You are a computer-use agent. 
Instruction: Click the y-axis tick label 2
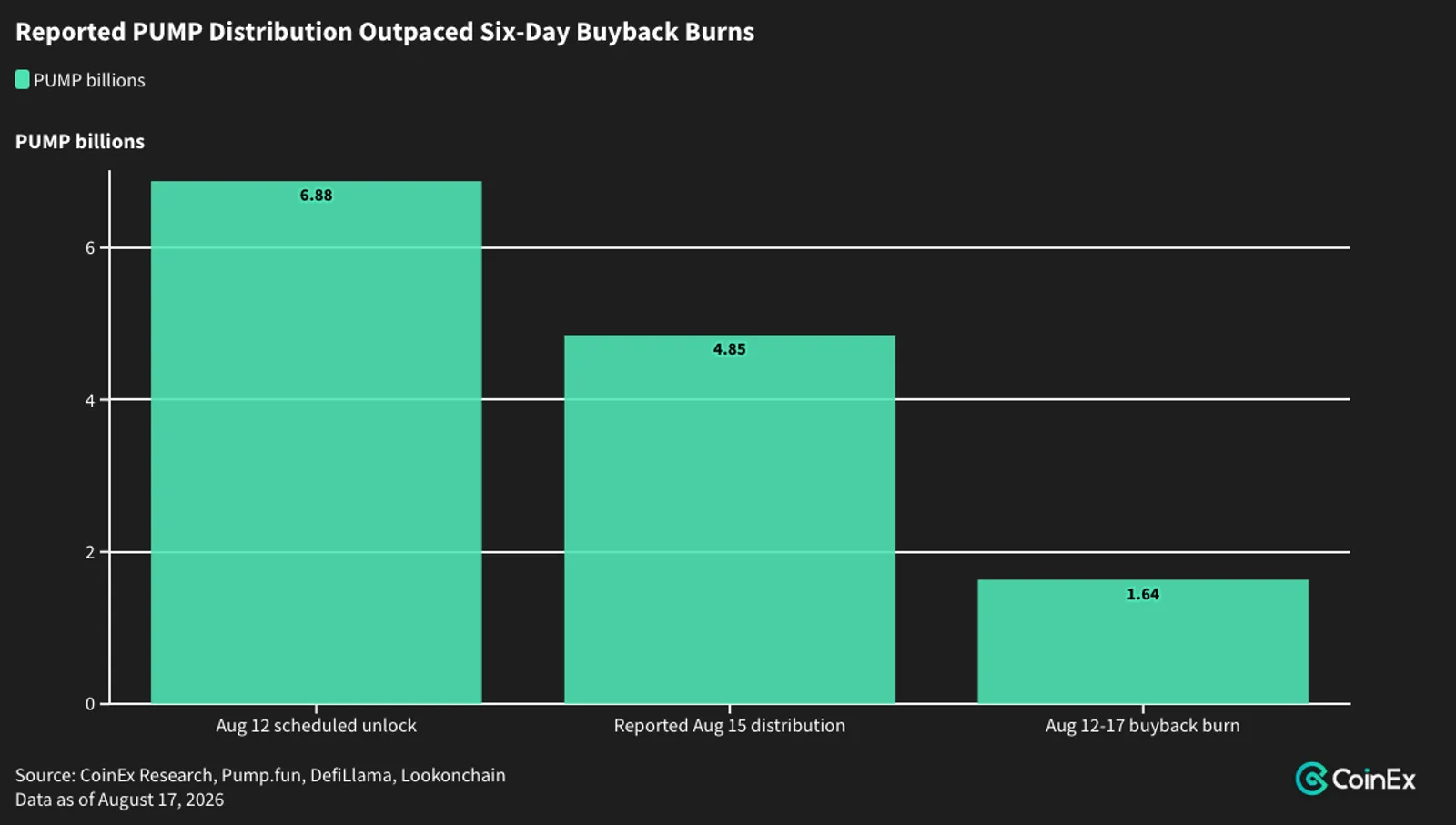pyautogui.click(x=90, y=553)
